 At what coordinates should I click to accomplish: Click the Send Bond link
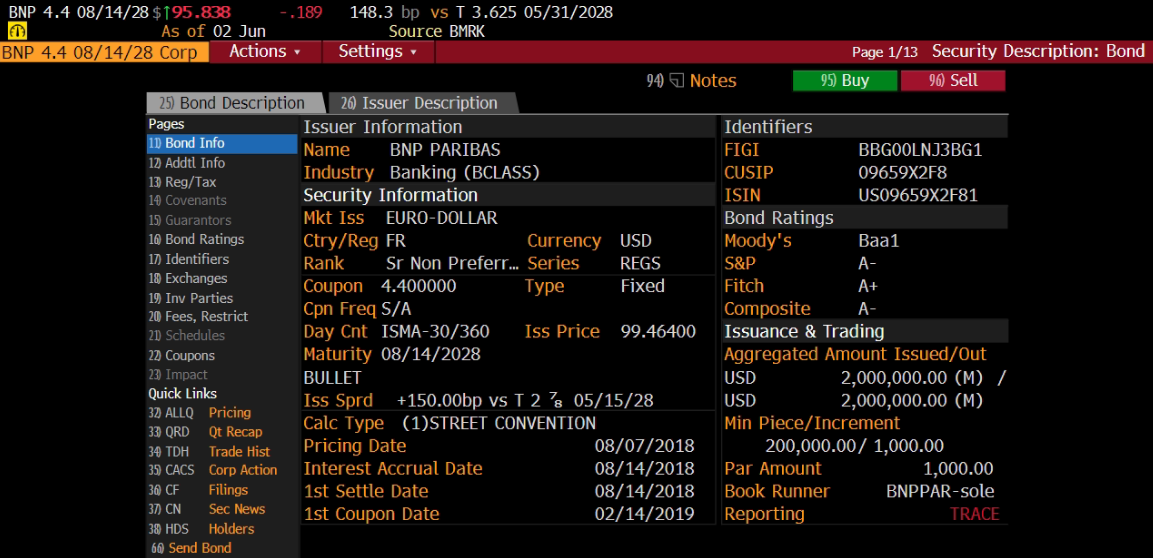pos(191,548)
